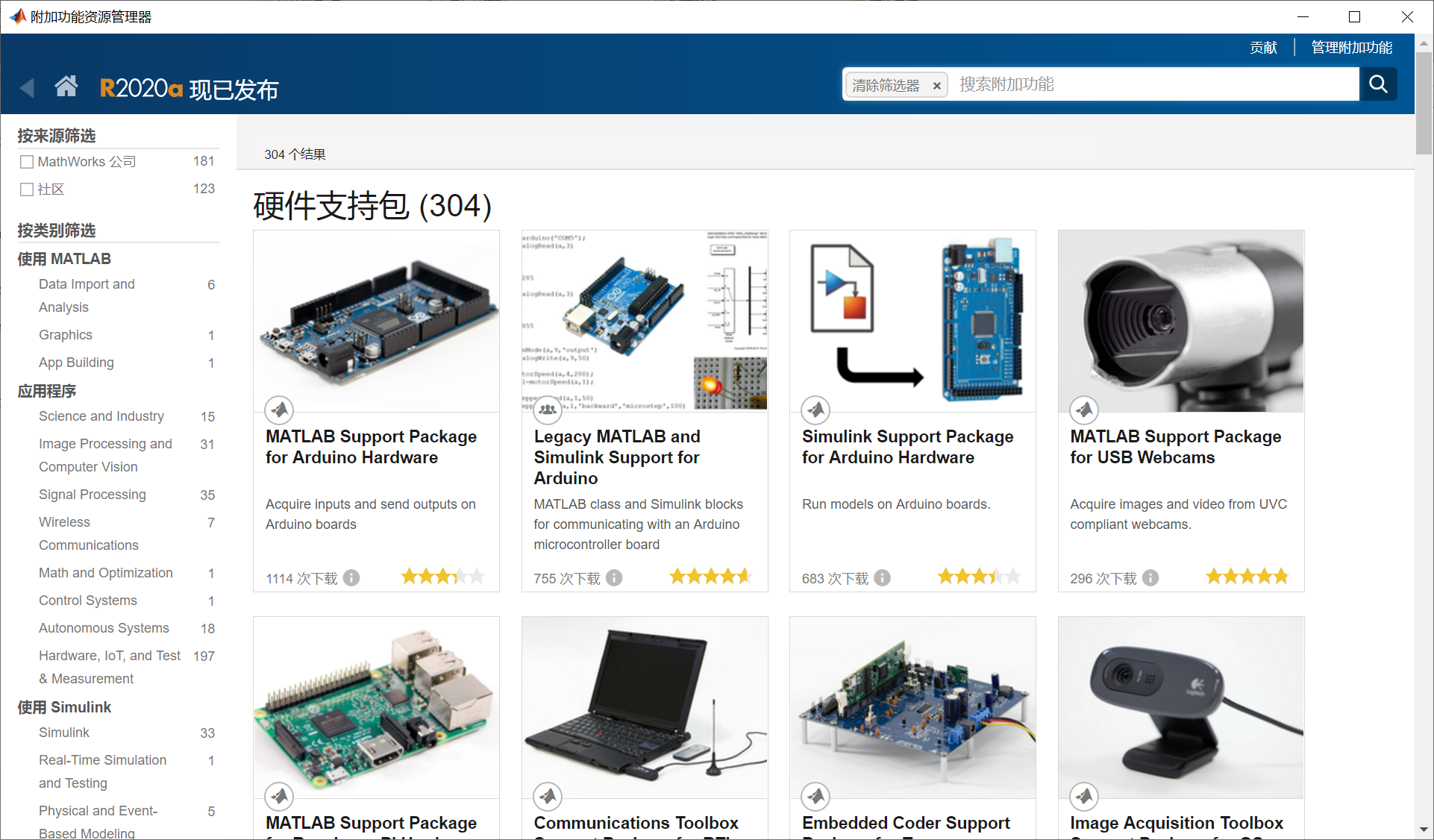Click the vertical scrollbar thumb
The image size is (1434, 840).
pyautogui.click(x=1424, y=103)
